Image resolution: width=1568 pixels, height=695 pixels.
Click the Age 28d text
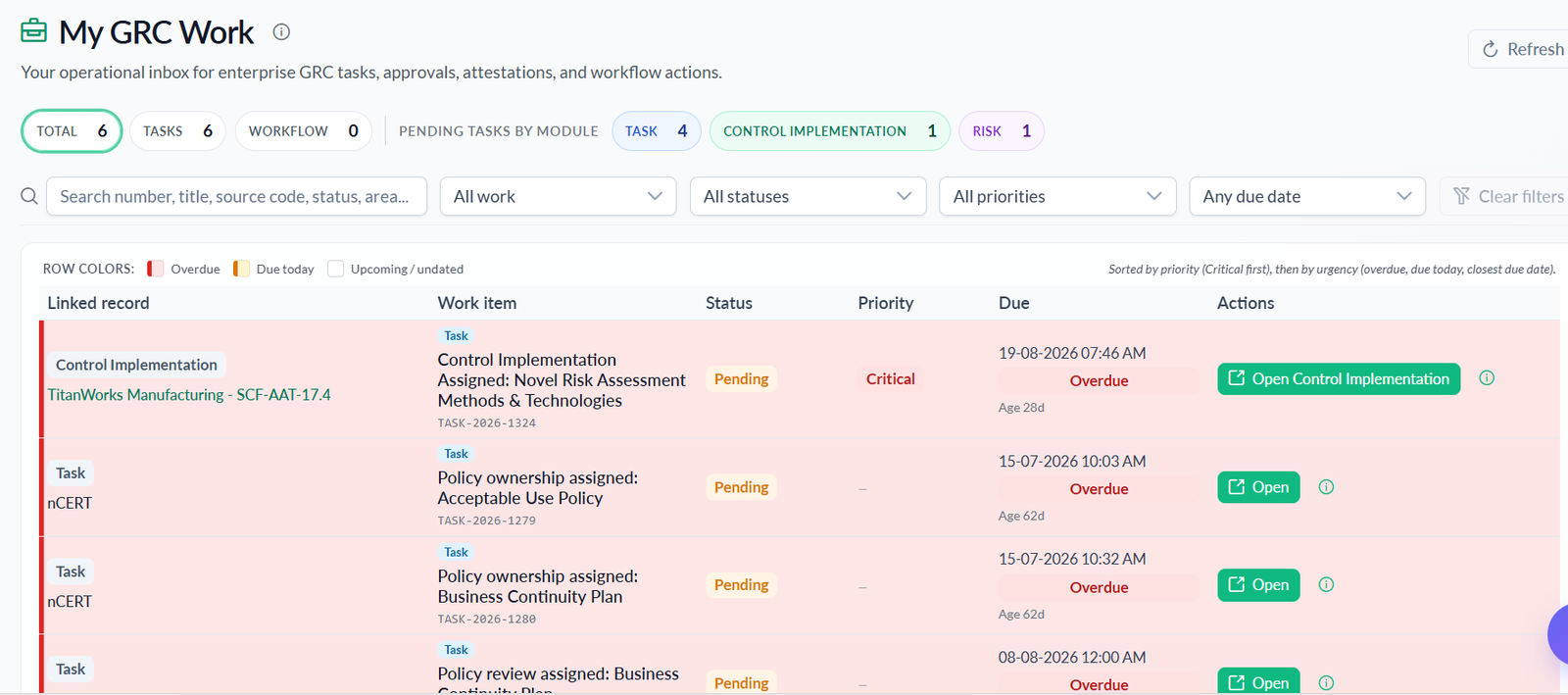(x=1021, y=408)
